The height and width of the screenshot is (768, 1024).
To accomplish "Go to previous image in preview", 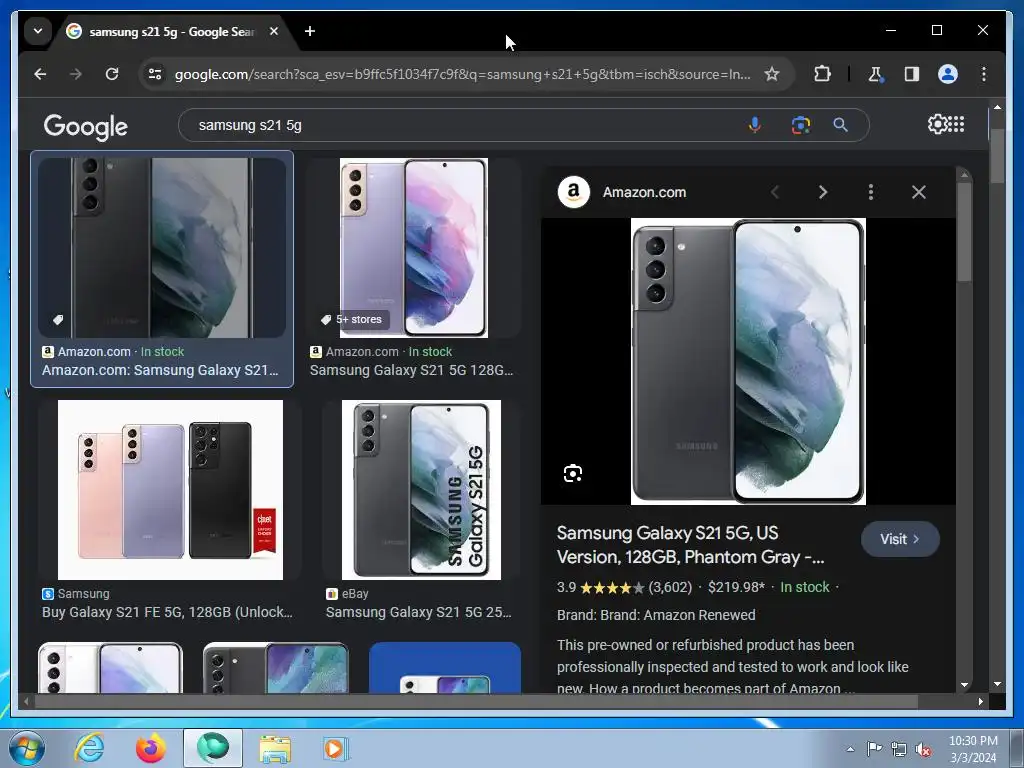I will (x=775, y=192).
